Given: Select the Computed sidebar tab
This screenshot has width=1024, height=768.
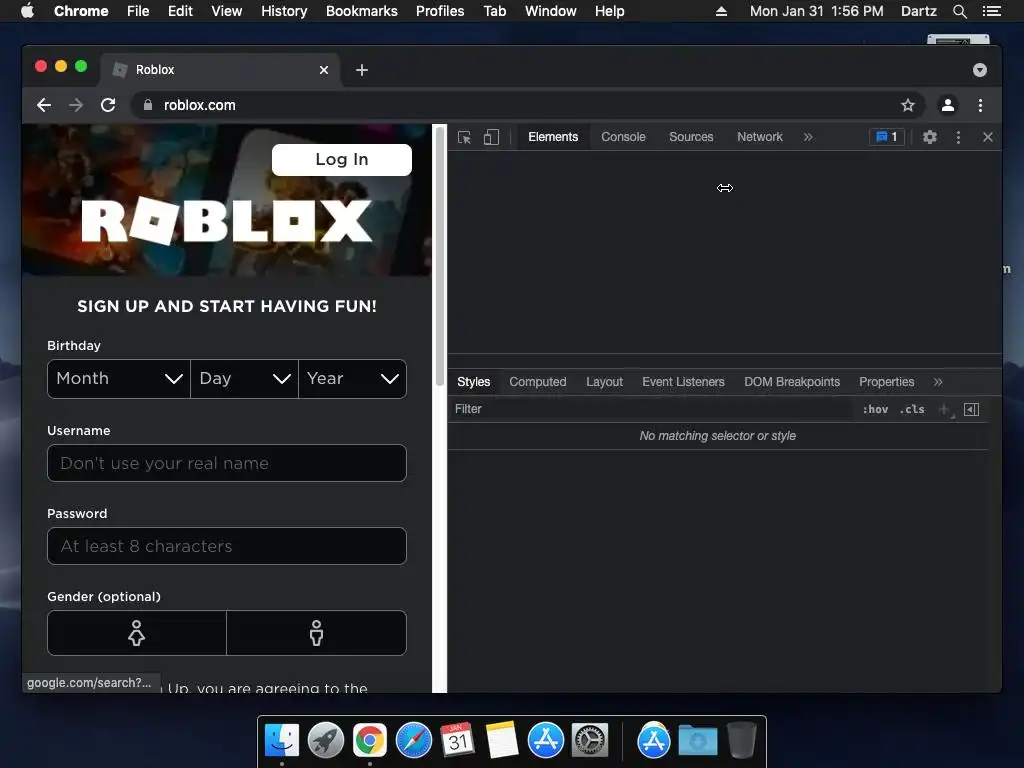Looking at the screenshot, I should (537, 382).
